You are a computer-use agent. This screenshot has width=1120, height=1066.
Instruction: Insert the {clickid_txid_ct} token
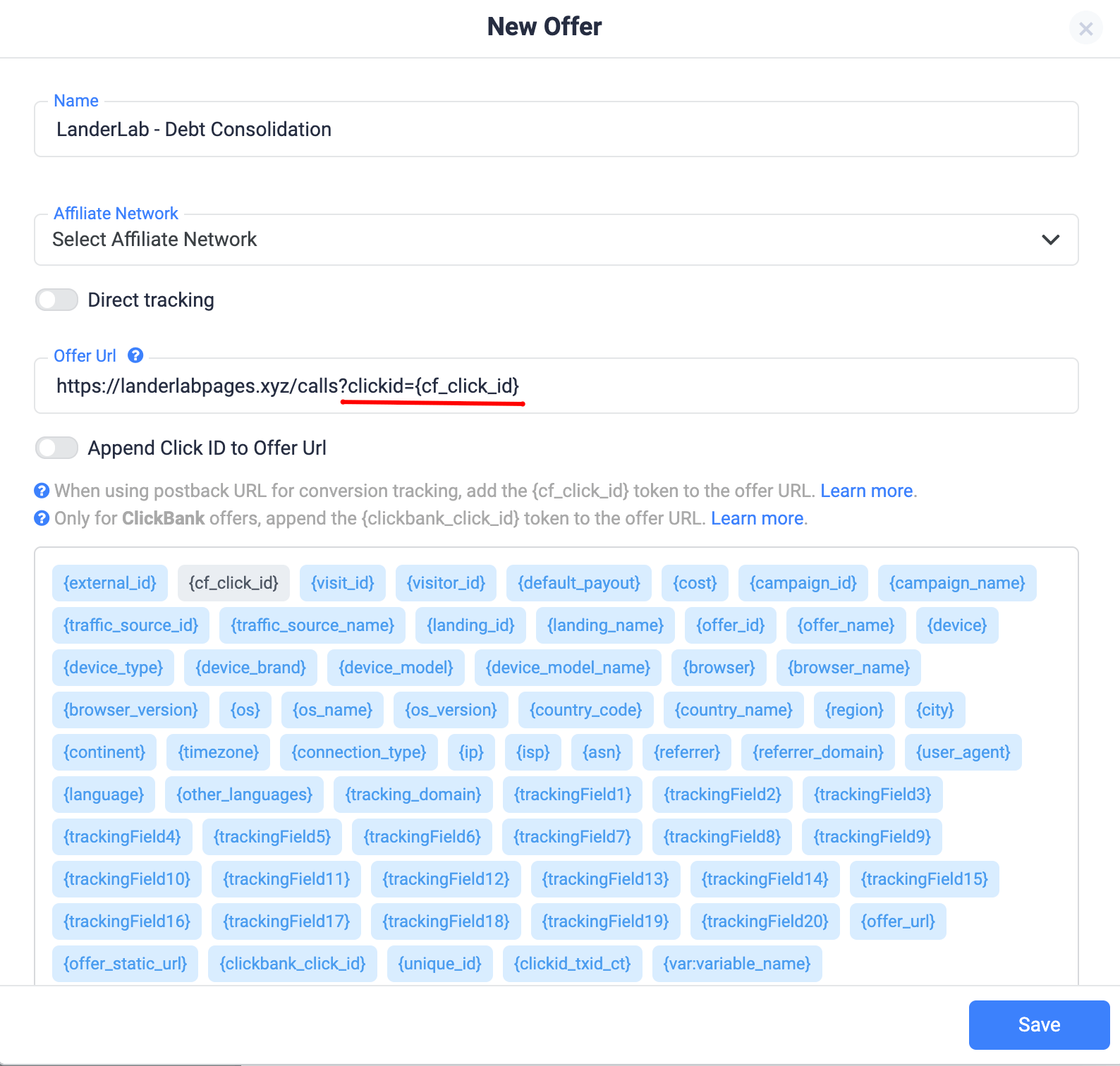coord(573,964)
